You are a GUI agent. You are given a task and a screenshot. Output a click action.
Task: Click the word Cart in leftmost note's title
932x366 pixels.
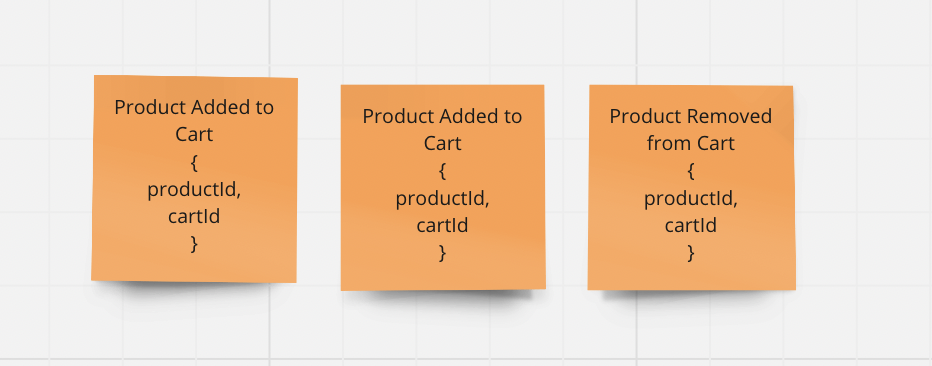click(194, 134)
